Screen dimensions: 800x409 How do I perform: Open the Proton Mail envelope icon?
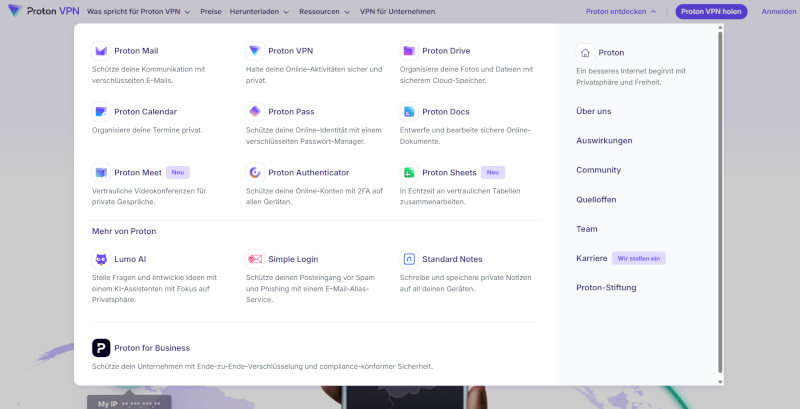pos(101,51)
